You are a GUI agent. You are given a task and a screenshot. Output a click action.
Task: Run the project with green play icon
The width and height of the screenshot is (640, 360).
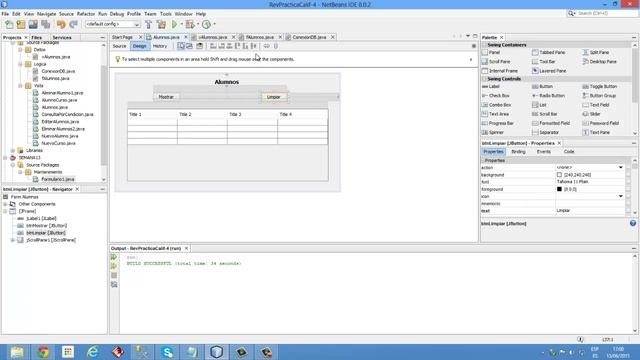pyautogui.click(x=175, y=24)
